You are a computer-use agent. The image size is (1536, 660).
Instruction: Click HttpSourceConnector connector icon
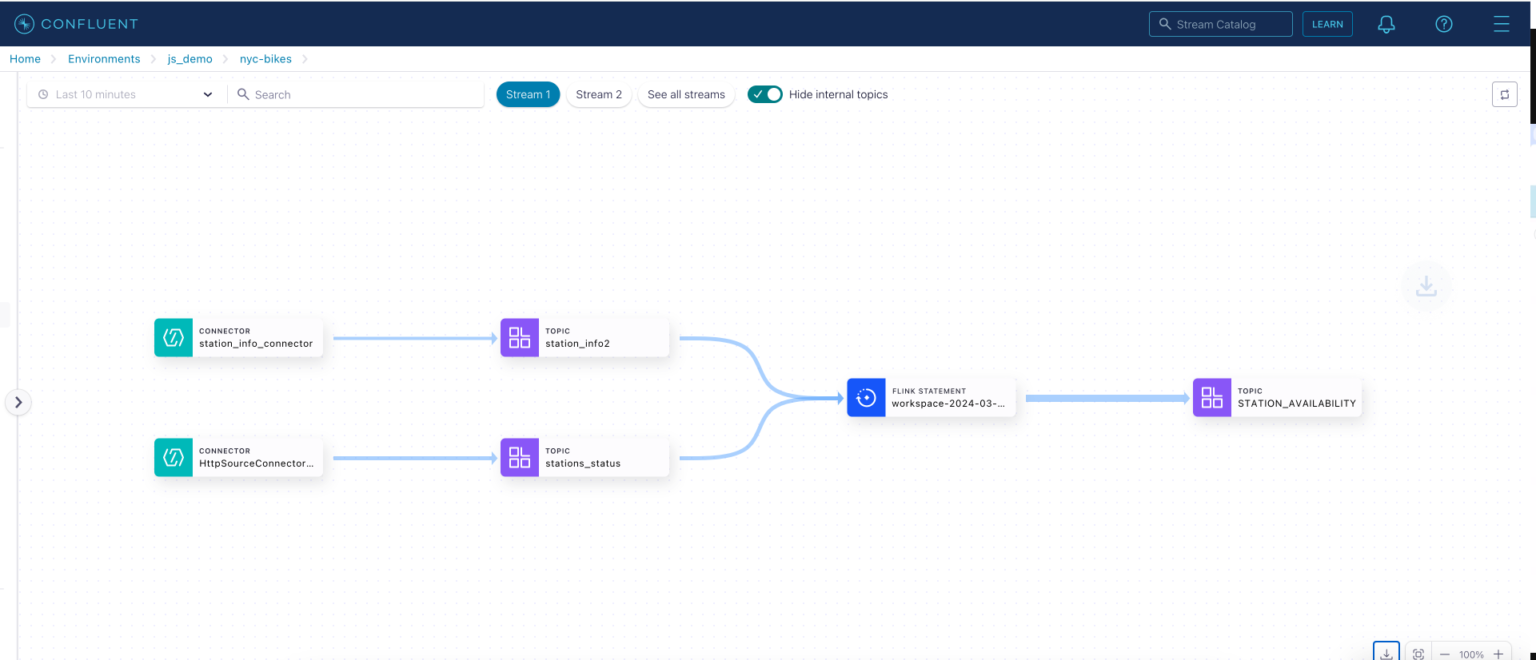tap(174, 458)
